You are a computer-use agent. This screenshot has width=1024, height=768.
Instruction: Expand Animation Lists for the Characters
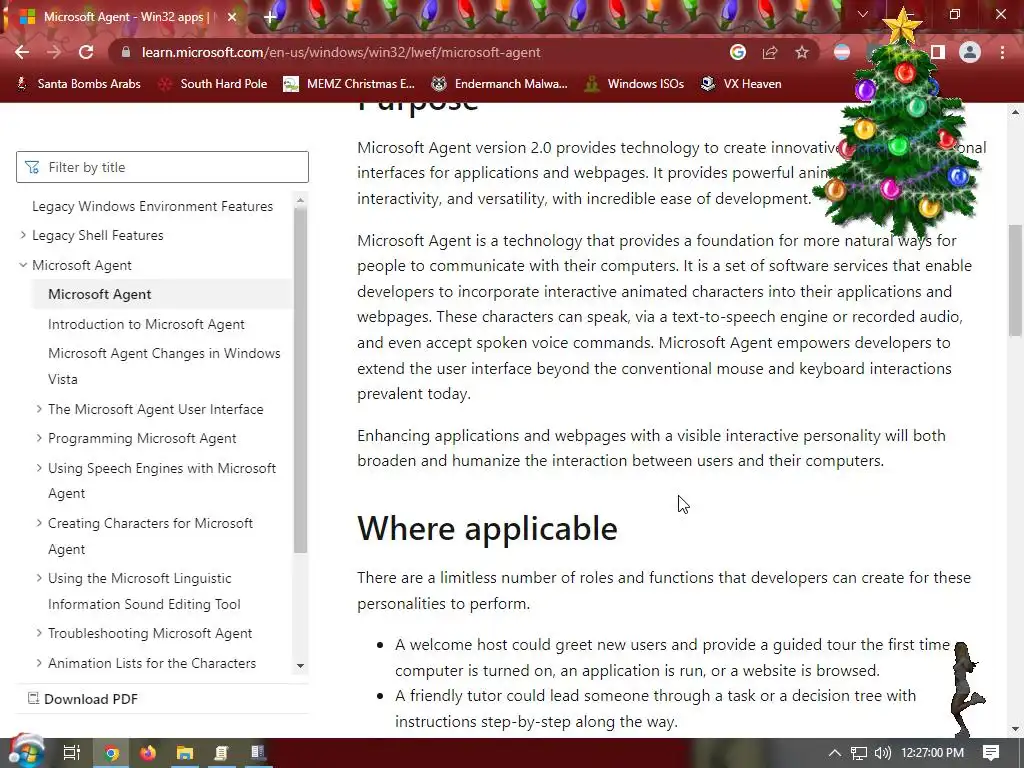[x=39, y=663]
